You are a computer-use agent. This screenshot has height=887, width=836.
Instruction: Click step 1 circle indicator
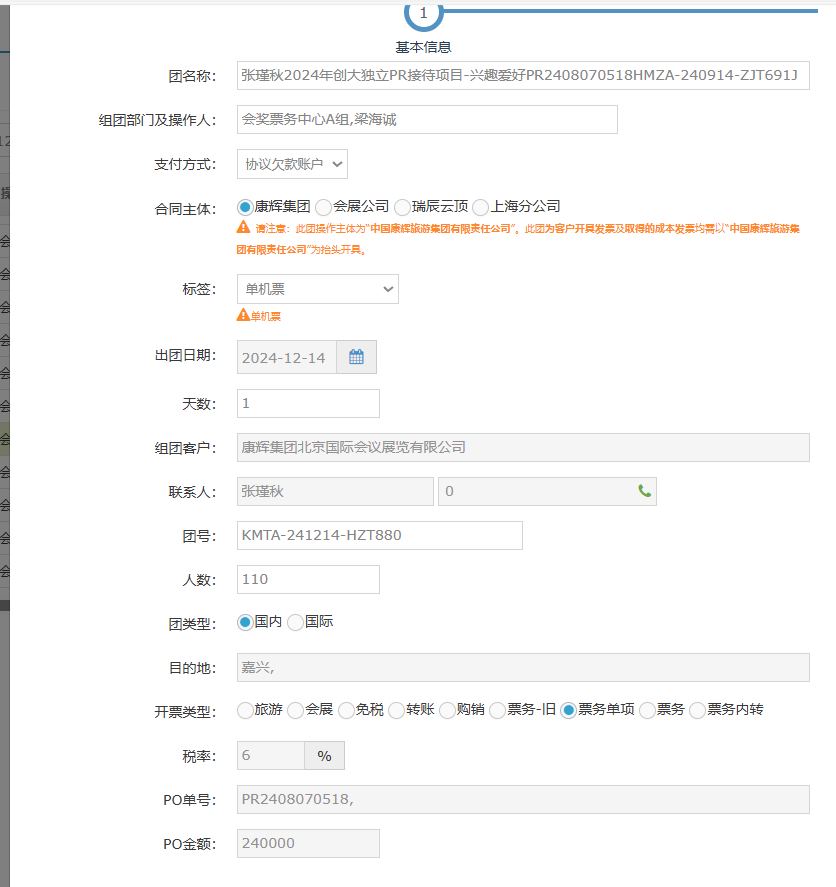coord(423,13)
